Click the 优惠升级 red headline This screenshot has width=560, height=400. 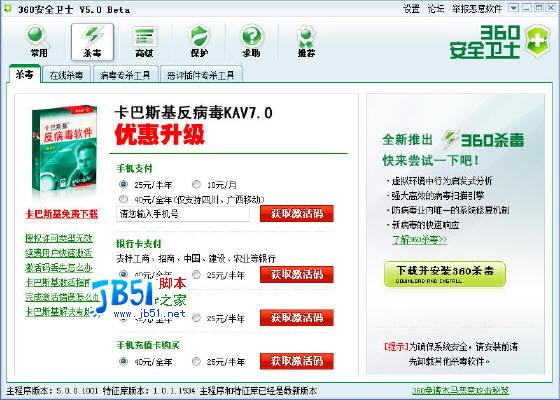point(159,134)
